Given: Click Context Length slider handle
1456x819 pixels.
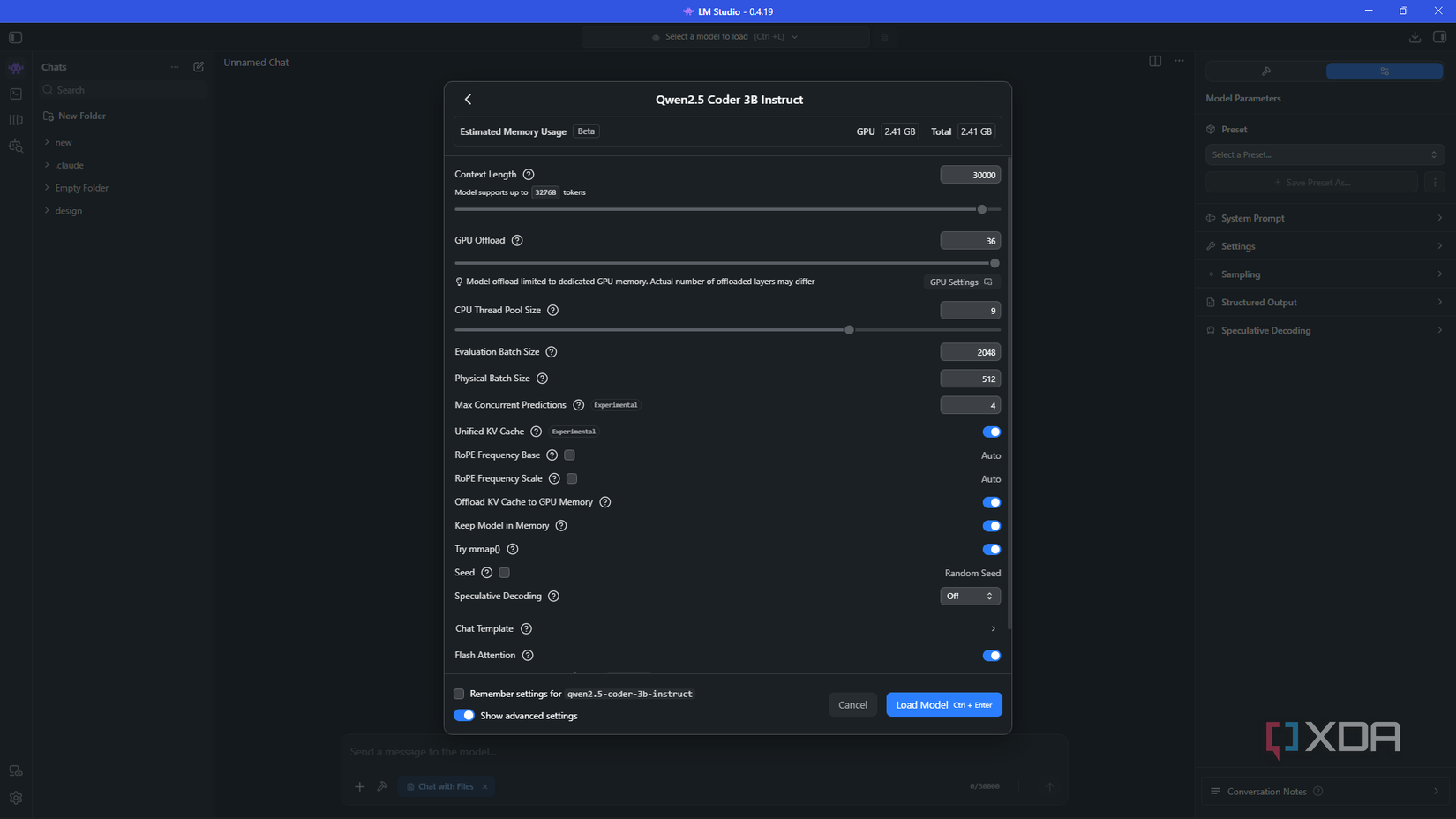Looking at the screenshot, I should point(982,210).
